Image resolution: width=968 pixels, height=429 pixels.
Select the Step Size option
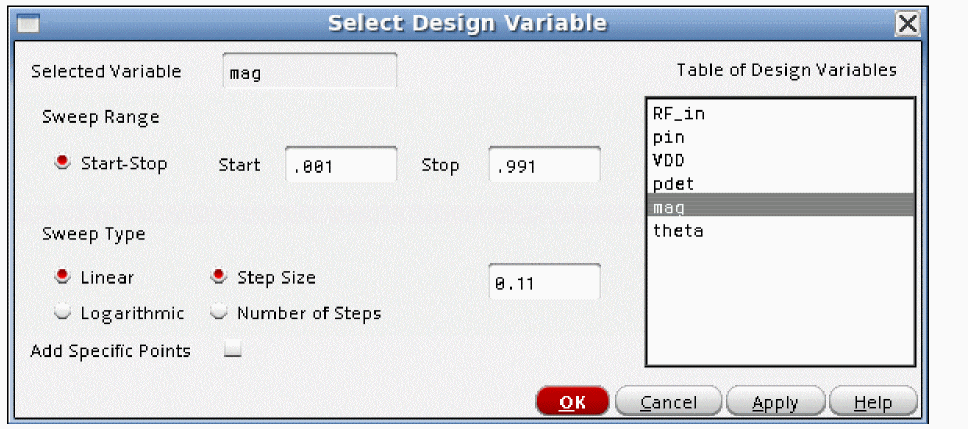click(x=219, y=277)
